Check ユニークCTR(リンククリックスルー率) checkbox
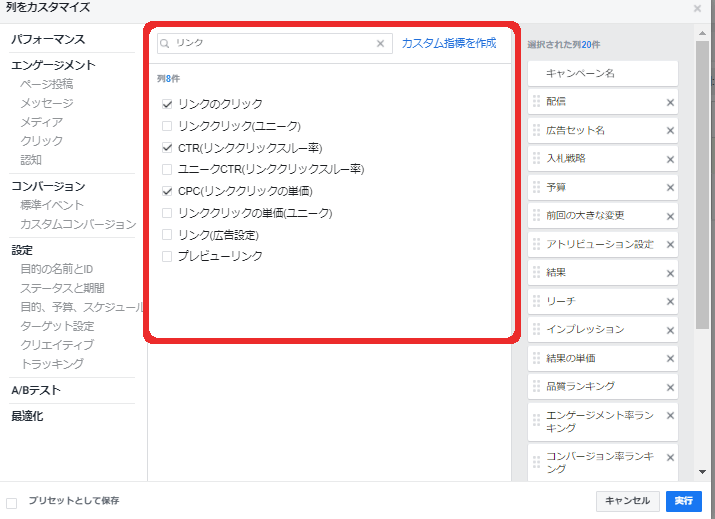This screenshot has height=519, width=715. coord(167,170)
